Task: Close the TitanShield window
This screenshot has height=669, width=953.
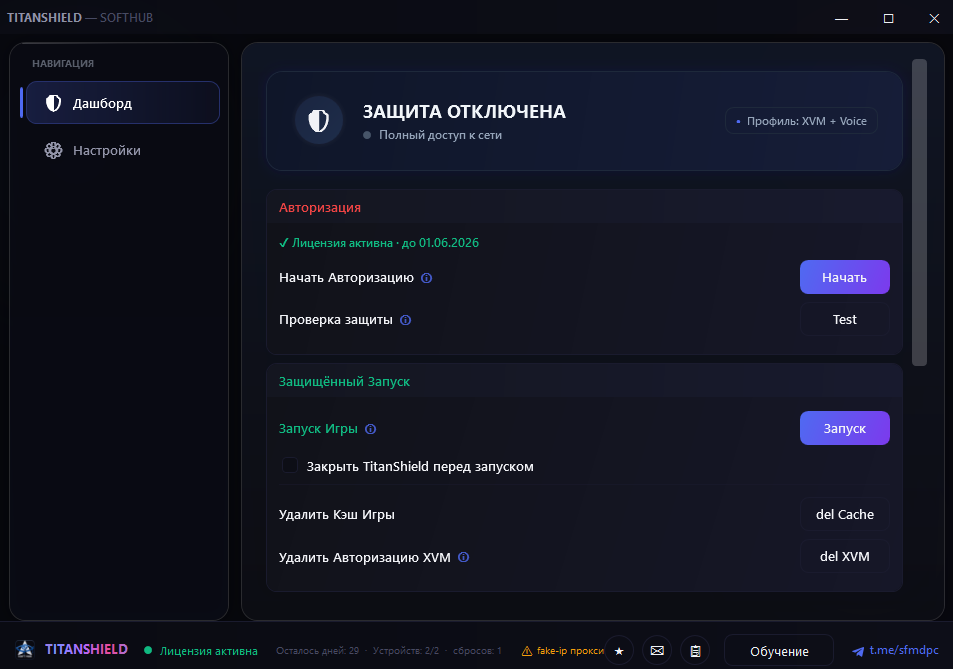Action: (934, 18)
